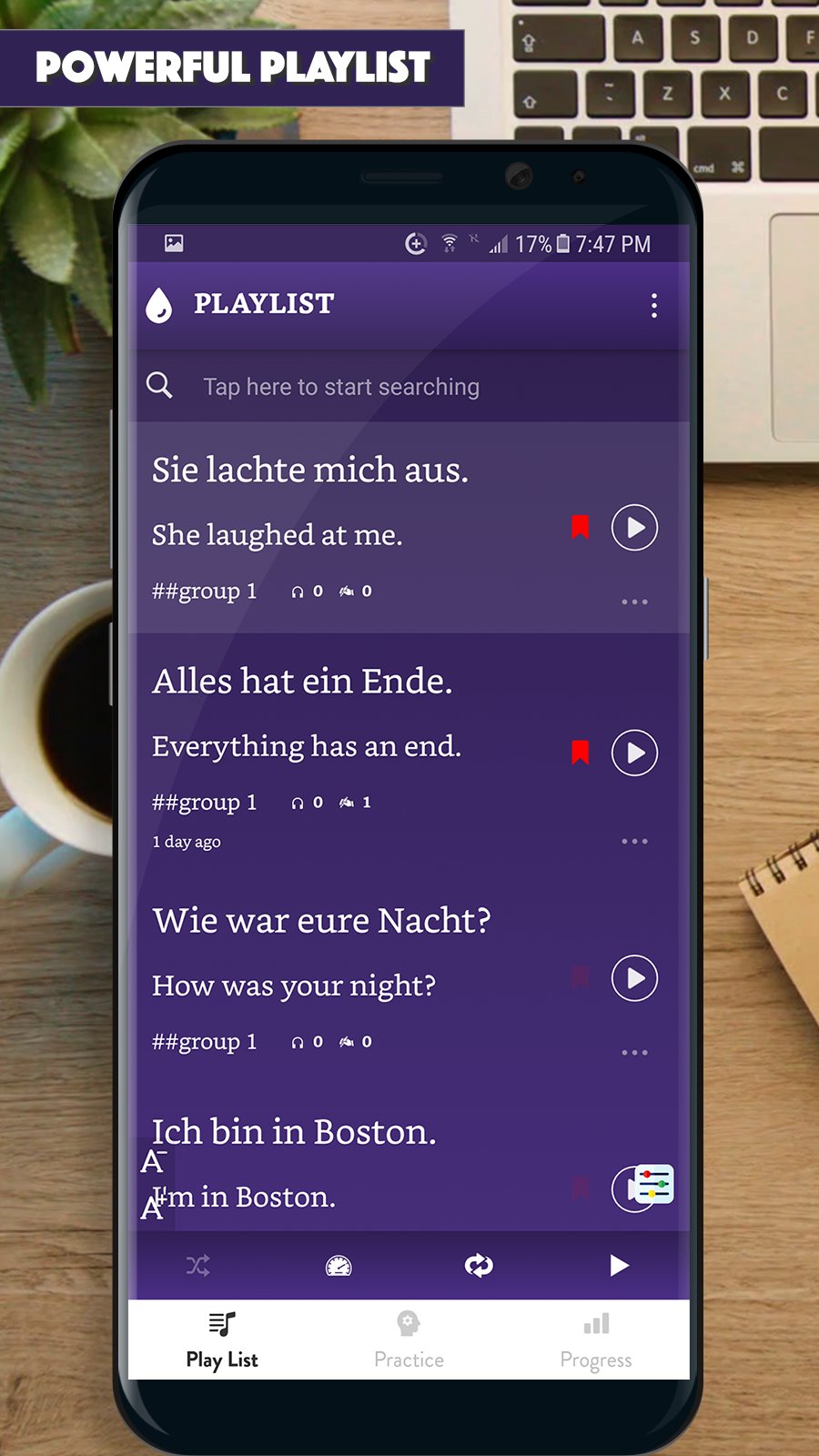The height and width of the screenshot is (1456, 819).
Task: Switch to the Progress tab
Action: (x=596, y=1340)
